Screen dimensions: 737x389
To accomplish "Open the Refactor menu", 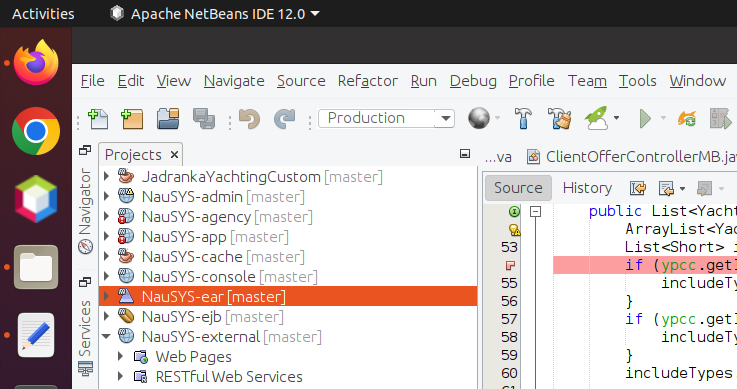I will coord(368,81).
